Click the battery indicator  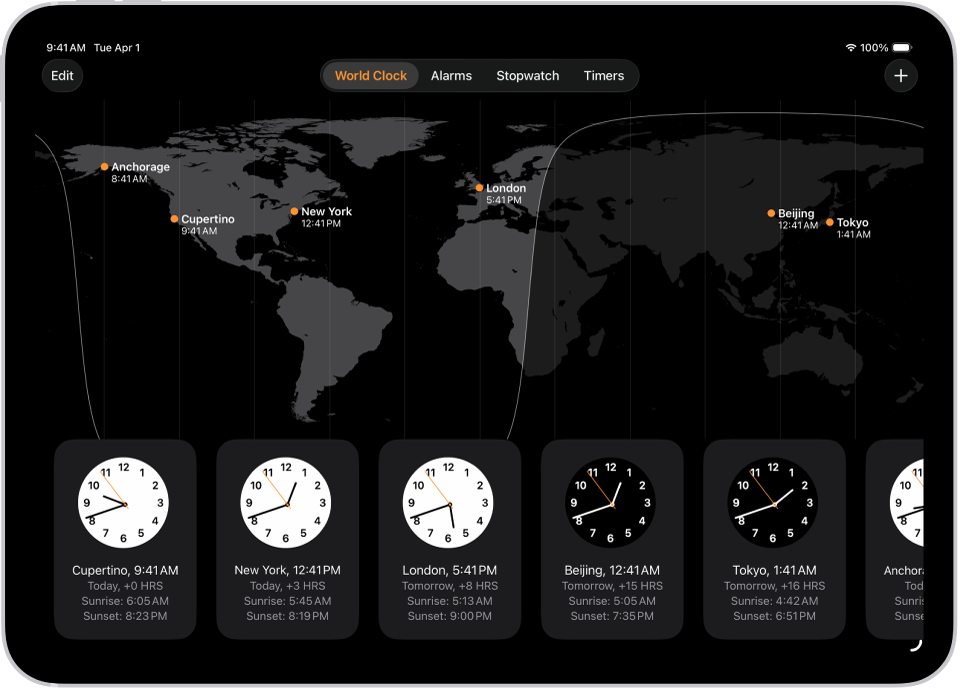pos(901,47)
